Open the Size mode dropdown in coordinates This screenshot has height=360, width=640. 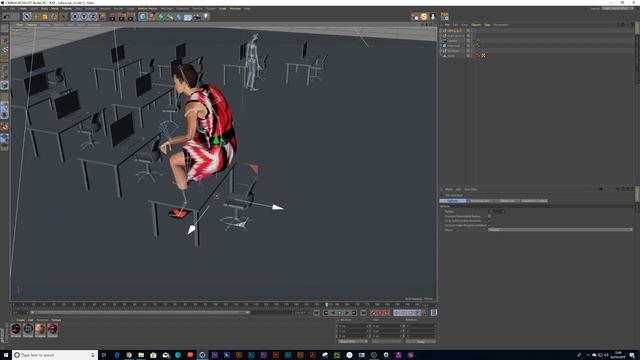click(x=387, y=341)
